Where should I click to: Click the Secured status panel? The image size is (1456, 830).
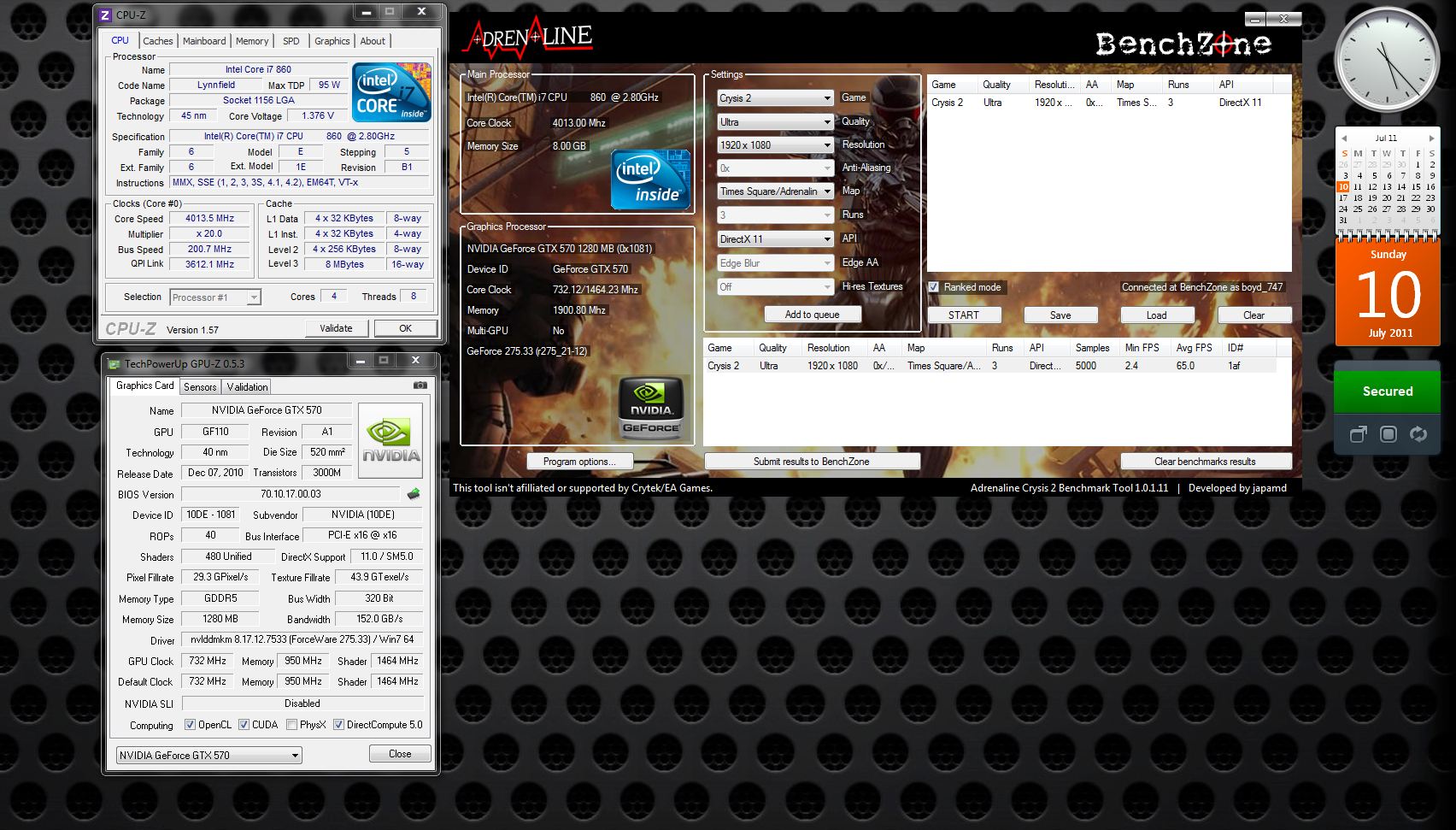click(1388, 391)
